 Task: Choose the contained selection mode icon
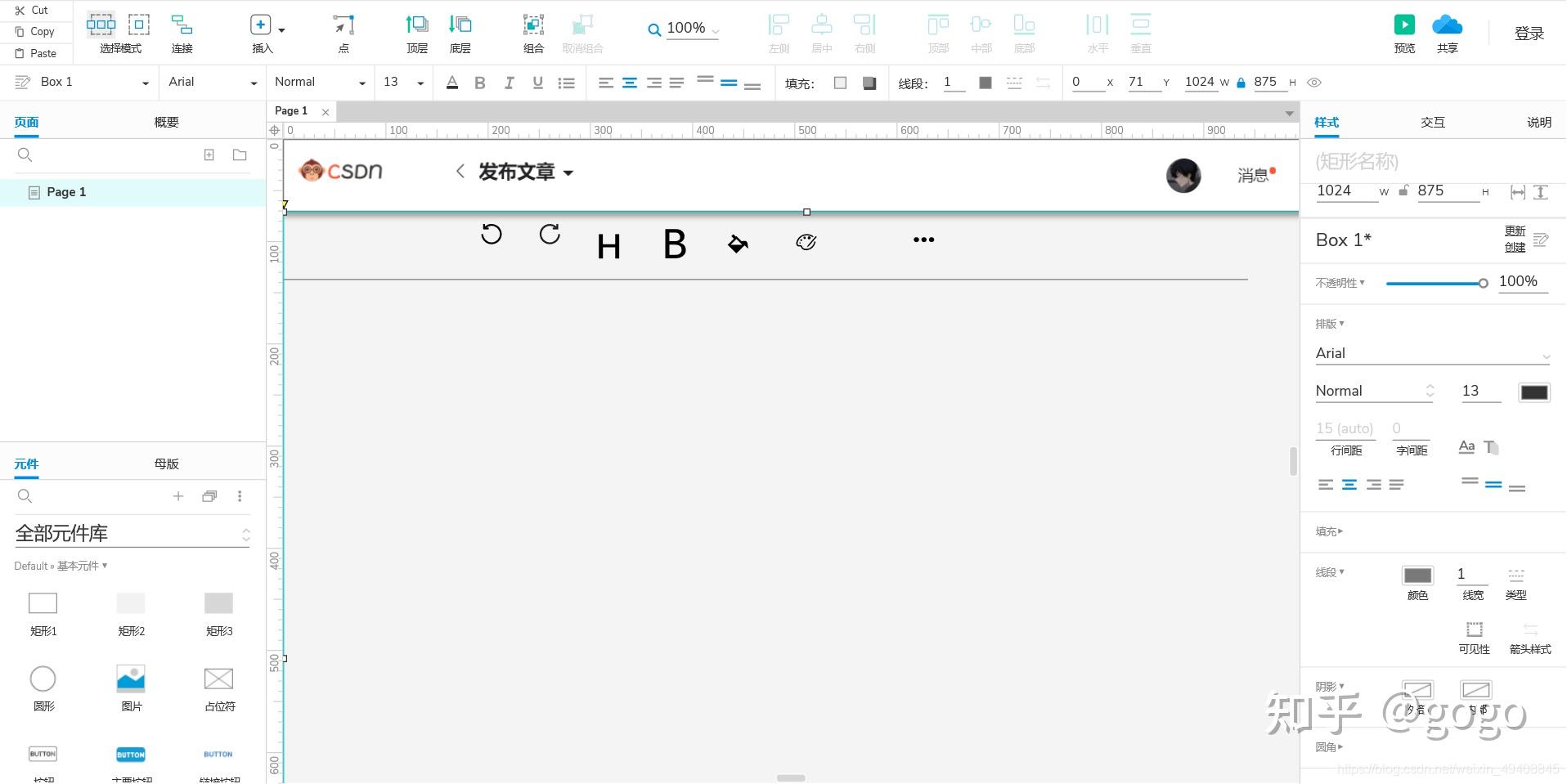pyautogui.click(x=139, y=25)
